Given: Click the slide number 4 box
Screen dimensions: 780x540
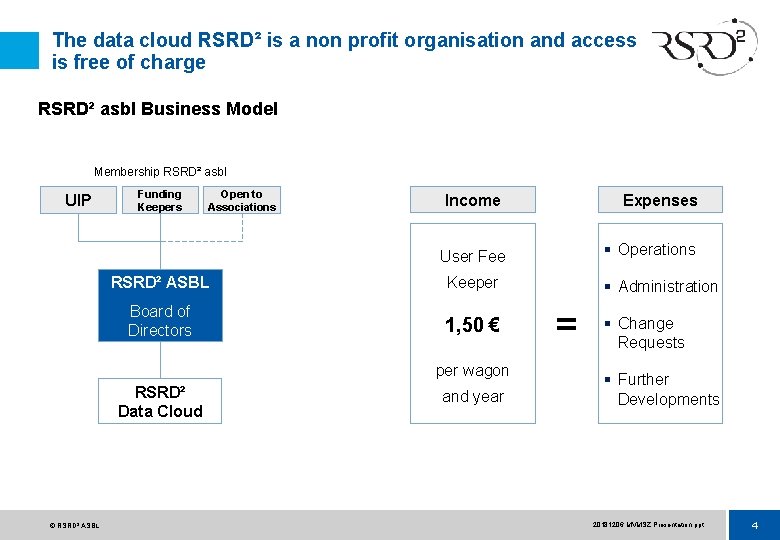Looking at the screenshot, I should tap(754, 525).
